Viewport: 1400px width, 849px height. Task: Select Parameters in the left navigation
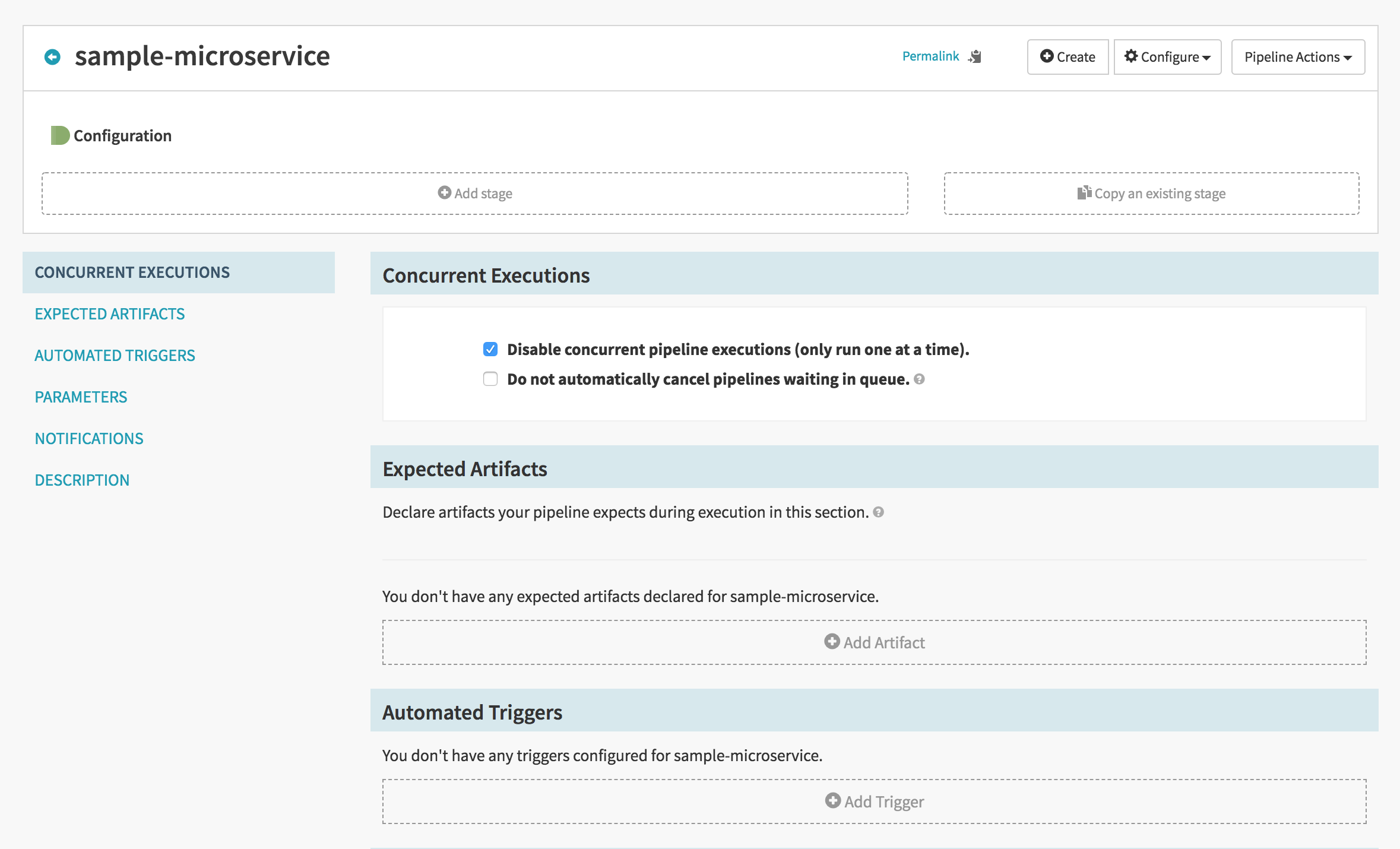(81, 397)
